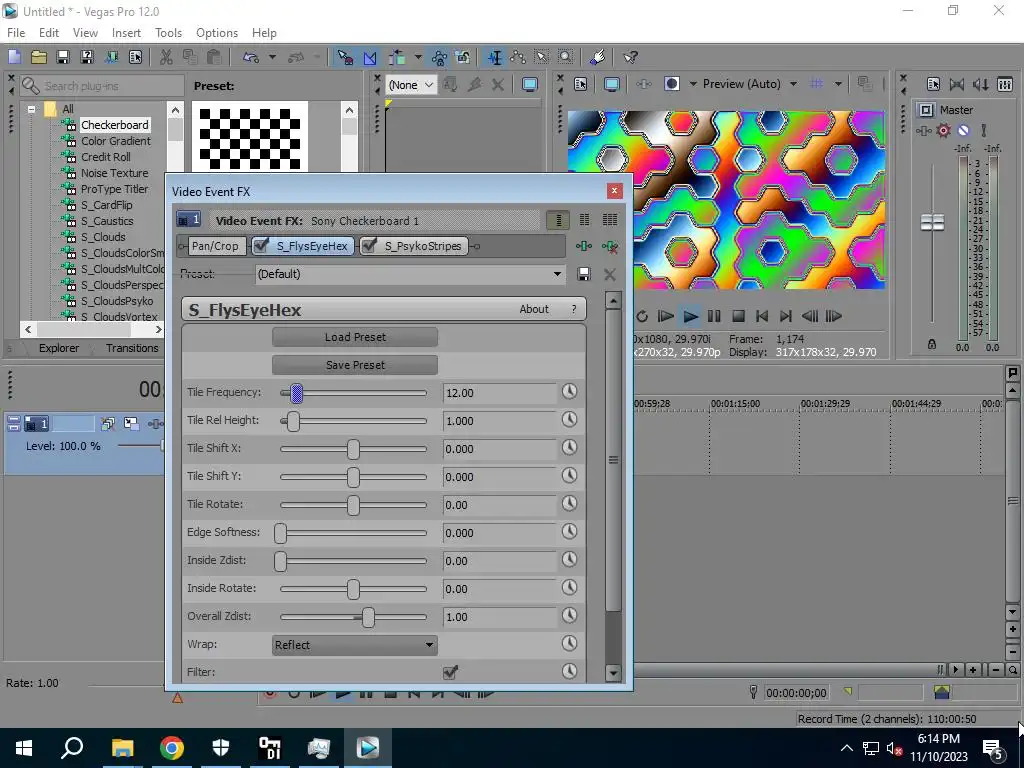Click the Cut scissors icon

(x=167, y=57)
